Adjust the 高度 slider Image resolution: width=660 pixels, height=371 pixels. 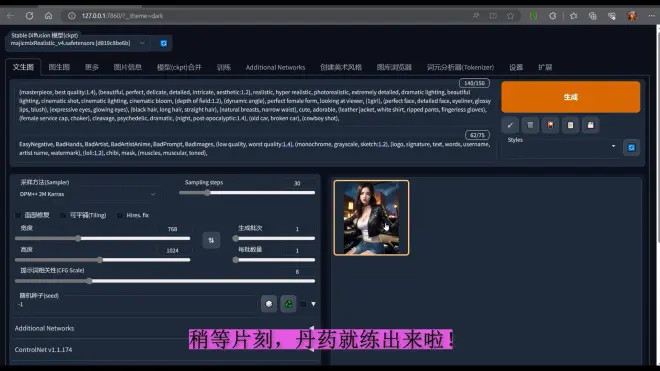point(102,260)
